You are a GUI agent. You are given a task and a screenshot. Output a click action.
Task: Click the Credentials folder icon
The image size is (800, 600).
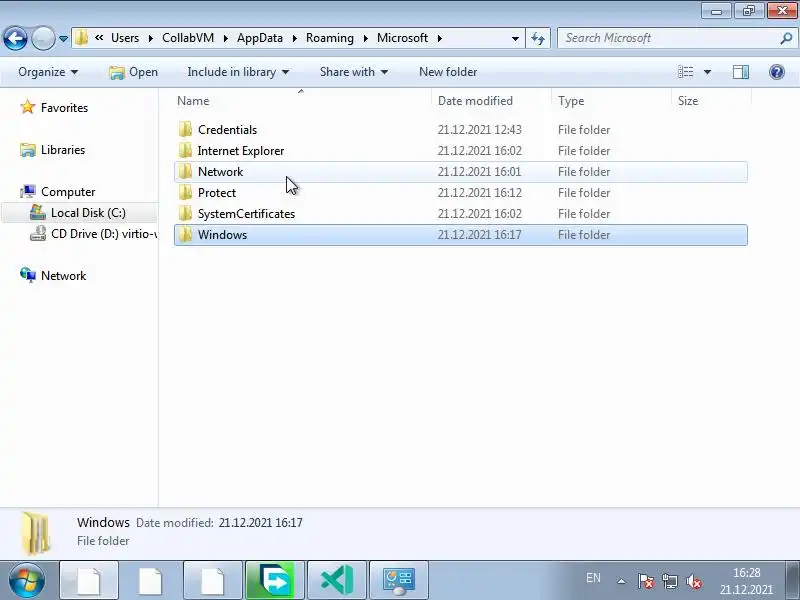click(x=186, y=129)
